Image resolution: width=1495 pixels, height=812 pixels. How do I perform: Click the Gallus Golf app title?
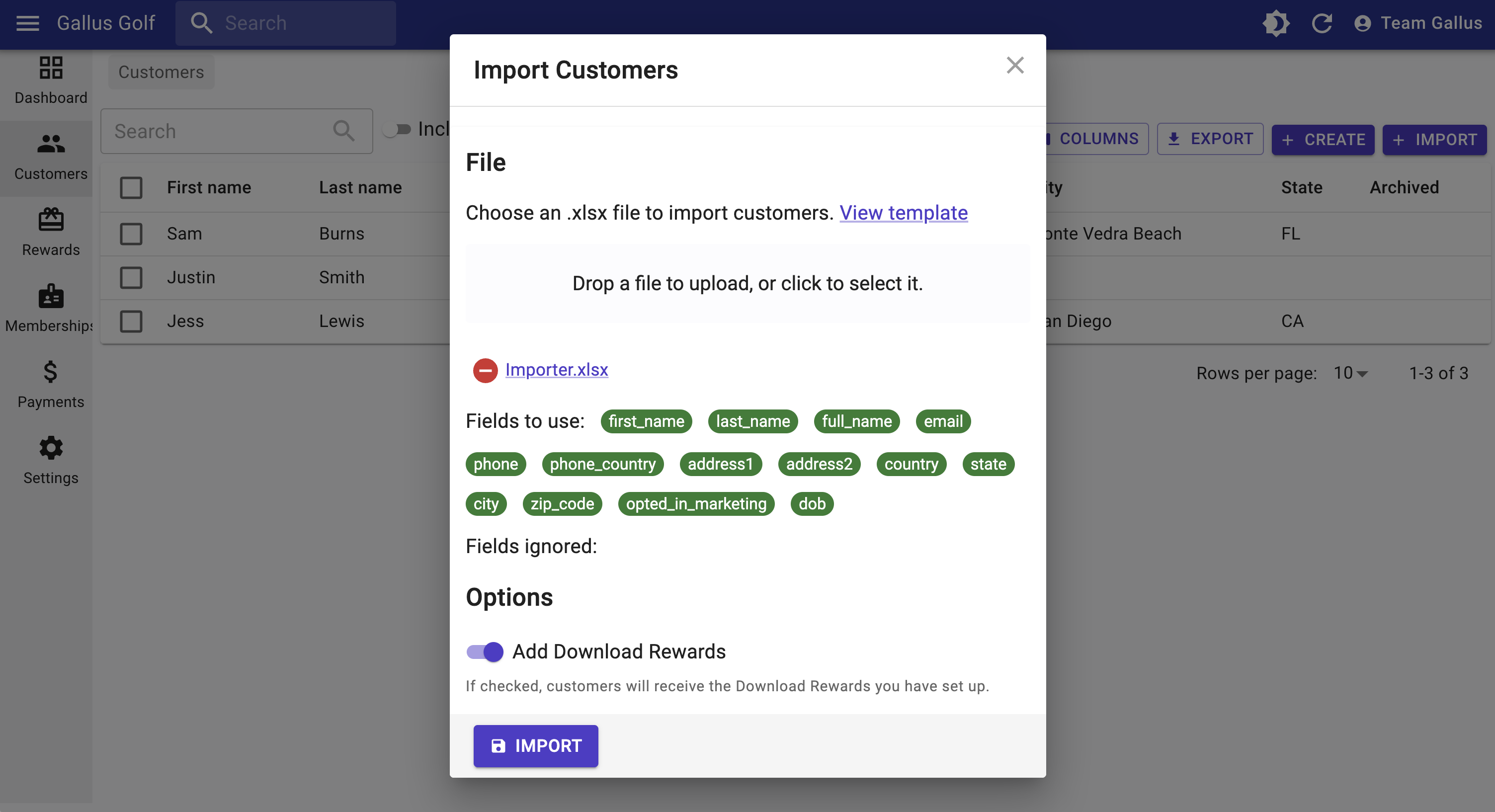click(x=106, y=23)
